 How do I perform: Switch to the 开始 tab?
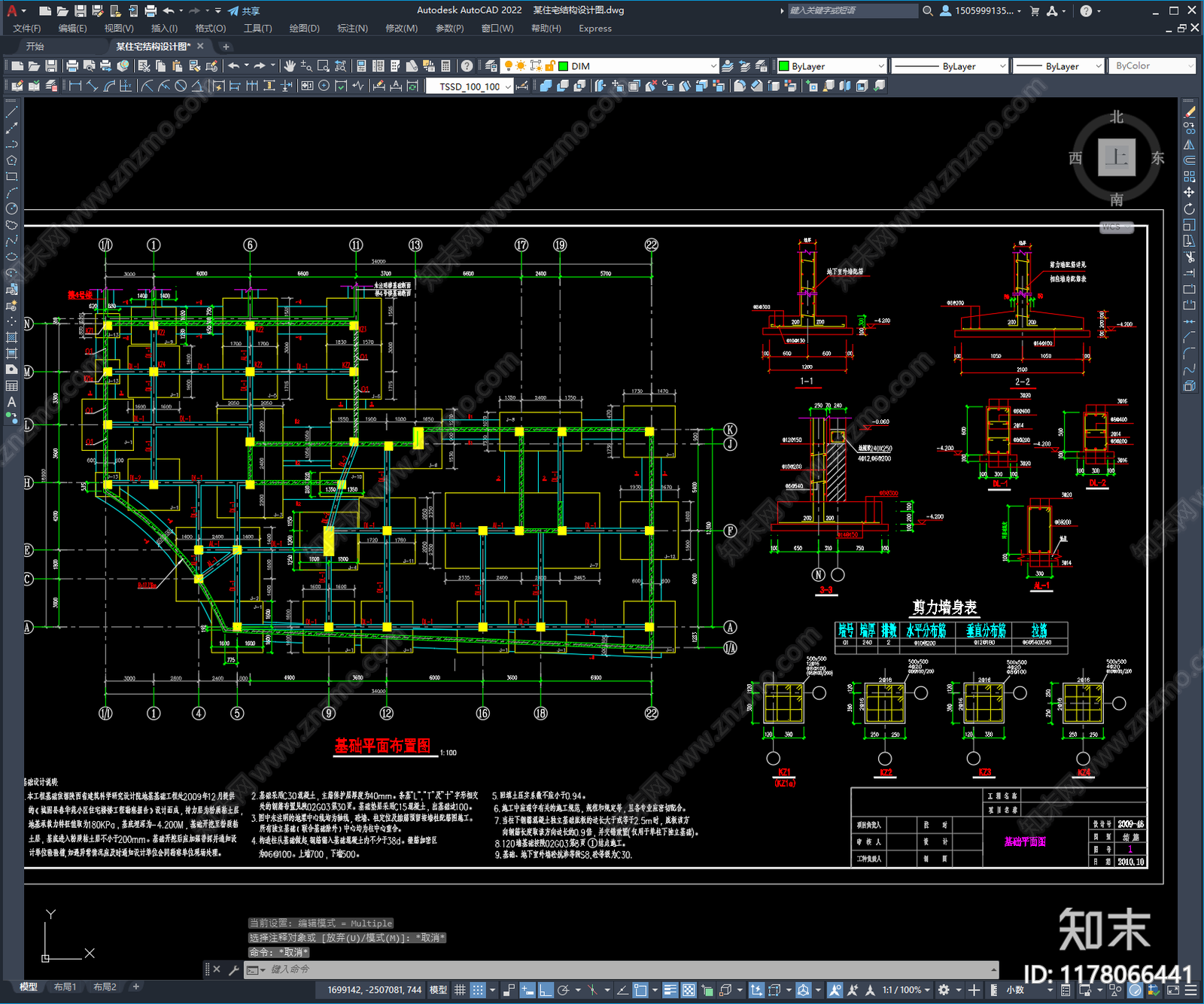pyautogui.click(x=35, y=47)
